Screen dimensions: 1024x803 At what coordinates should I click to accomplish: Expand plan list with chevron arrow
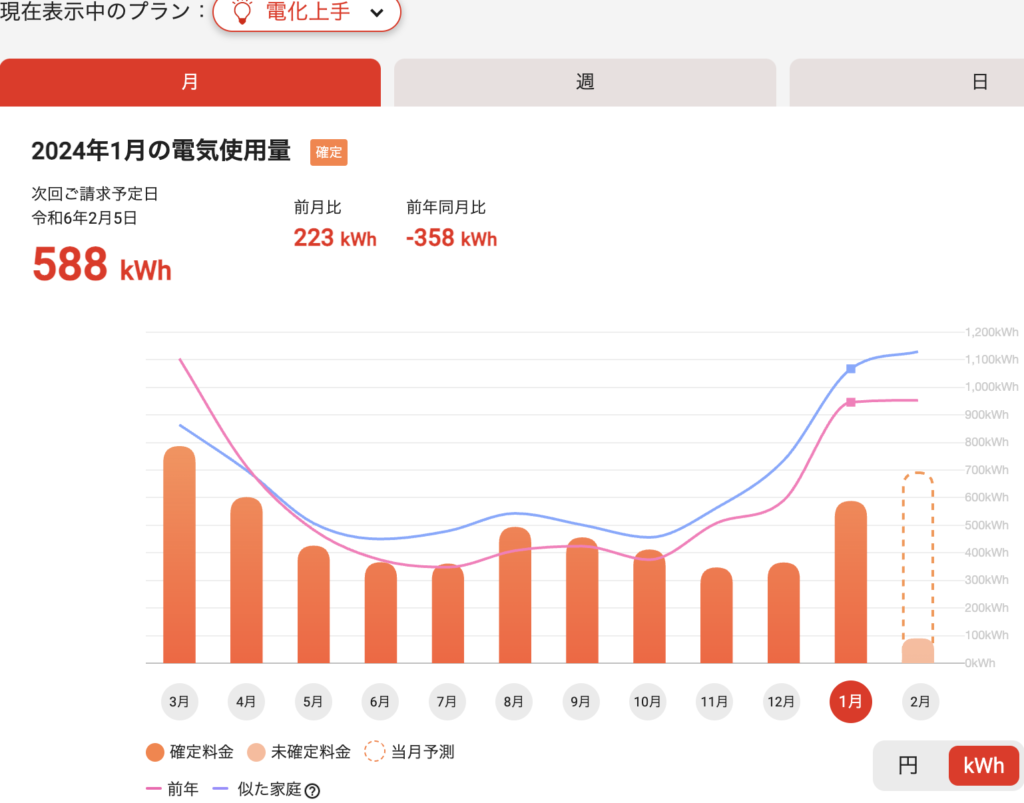[376, 13]
